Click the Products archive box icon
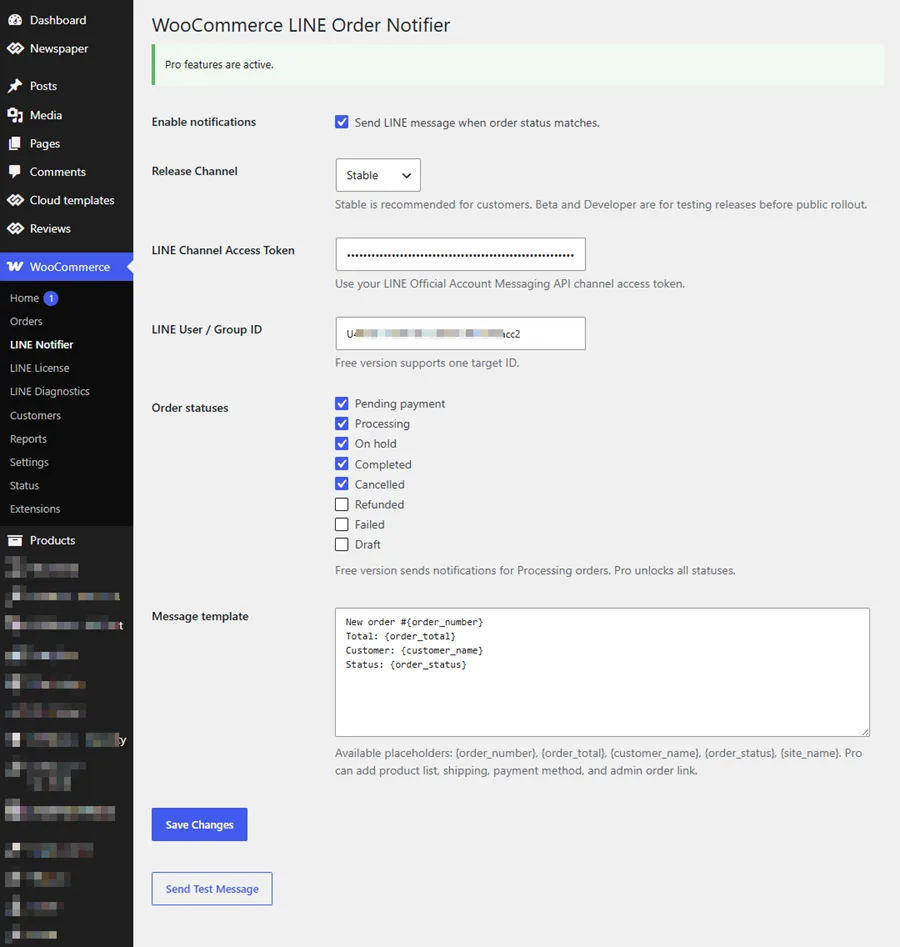This screenshot has height=947, width=900. (15, 540)
